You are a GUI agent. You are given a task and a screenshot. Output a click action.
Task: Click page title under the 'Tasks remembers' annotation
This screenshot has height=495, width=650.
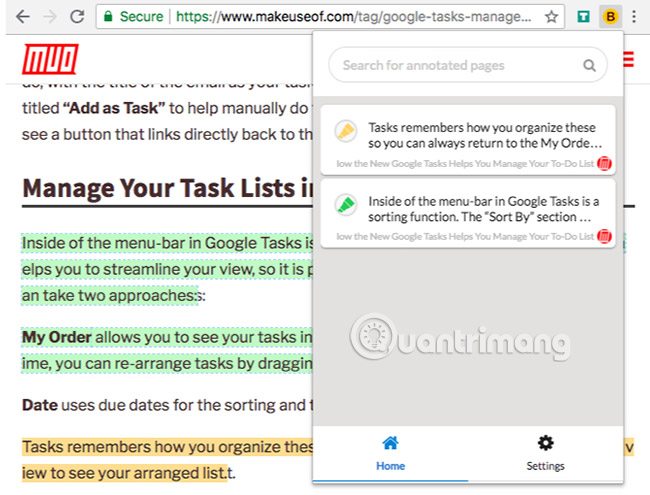coord(465,164)
